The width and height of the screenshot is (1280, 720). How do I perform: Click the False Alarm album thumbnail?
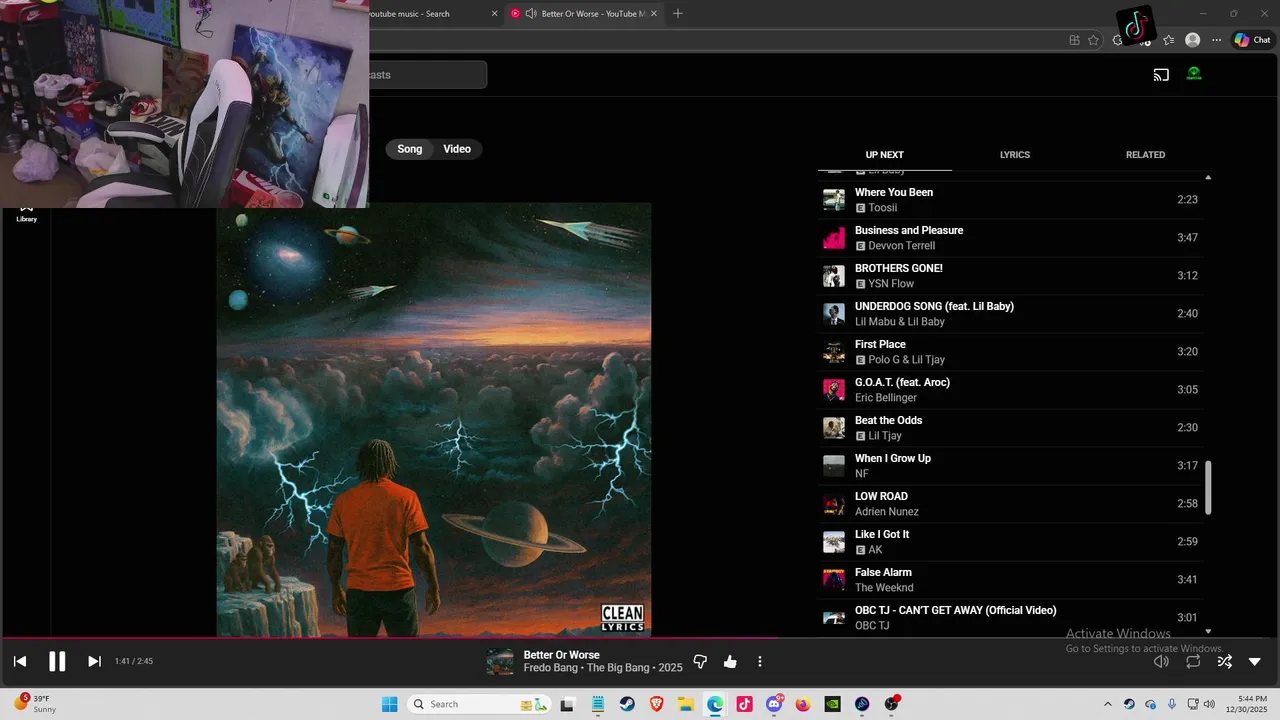tap(834, 580)
